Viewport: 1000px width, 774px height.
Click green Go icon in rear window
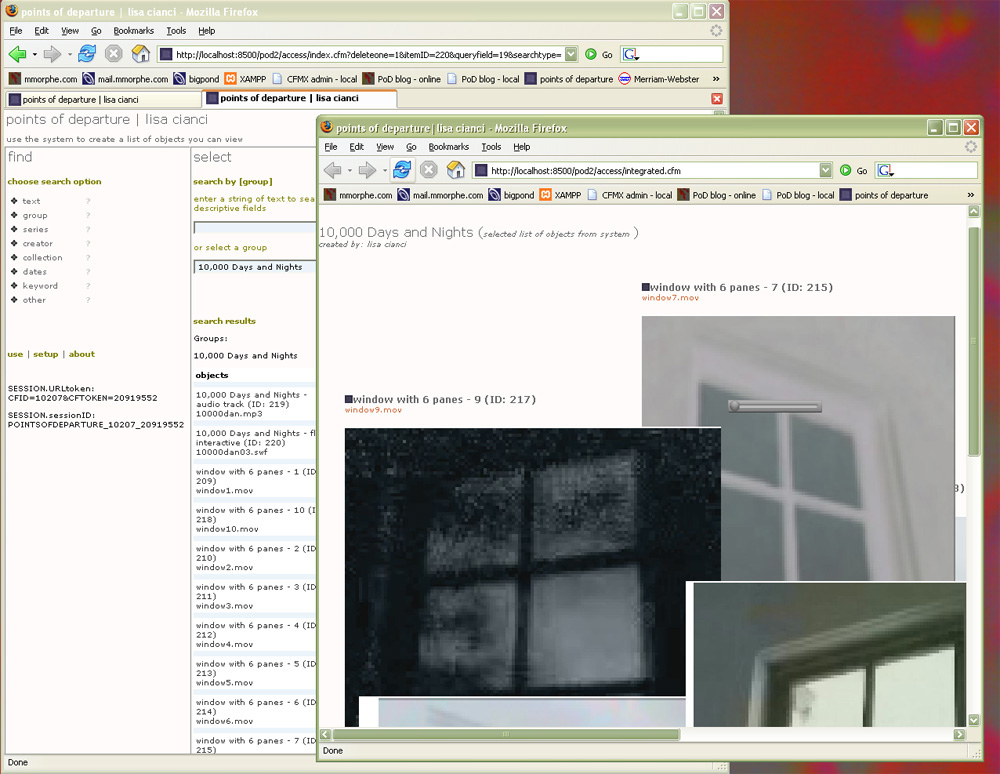(x=591, y=54)
